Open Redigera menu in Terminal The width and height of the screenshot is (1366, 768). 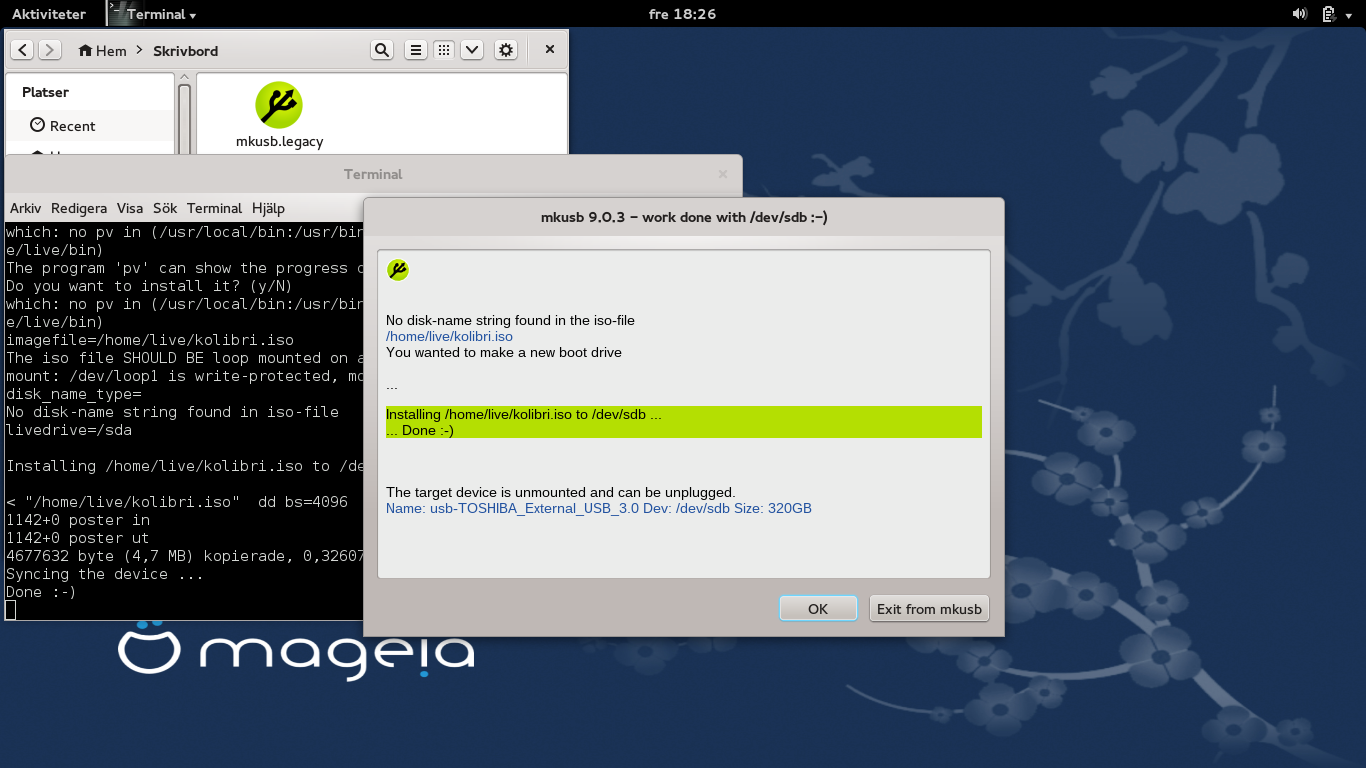click(x=79, y=208)
